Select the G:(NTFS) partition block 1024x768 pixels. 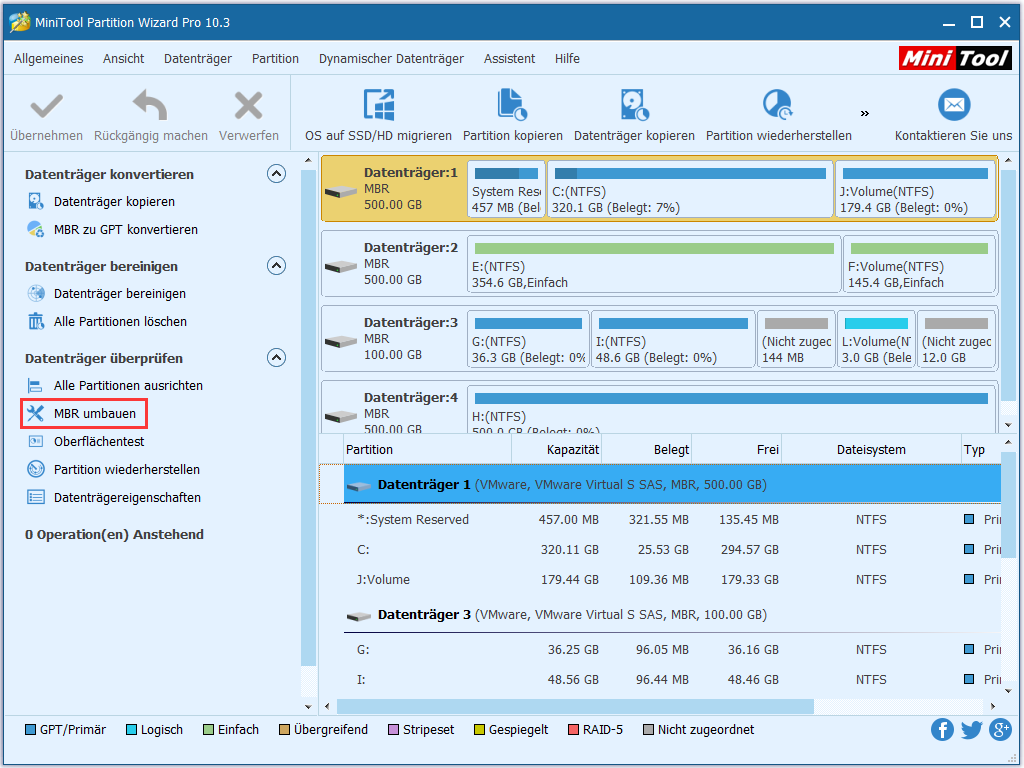pos(528,340)
